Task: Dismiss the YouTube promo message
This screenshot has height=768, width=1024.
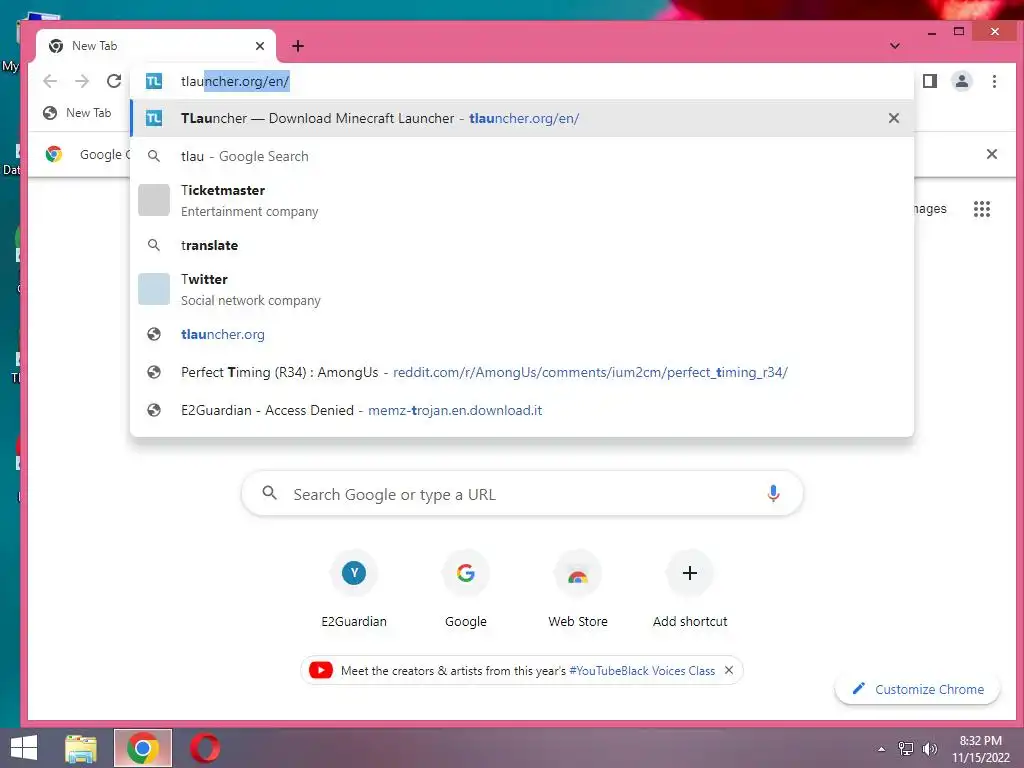Action: click(729, 670)
